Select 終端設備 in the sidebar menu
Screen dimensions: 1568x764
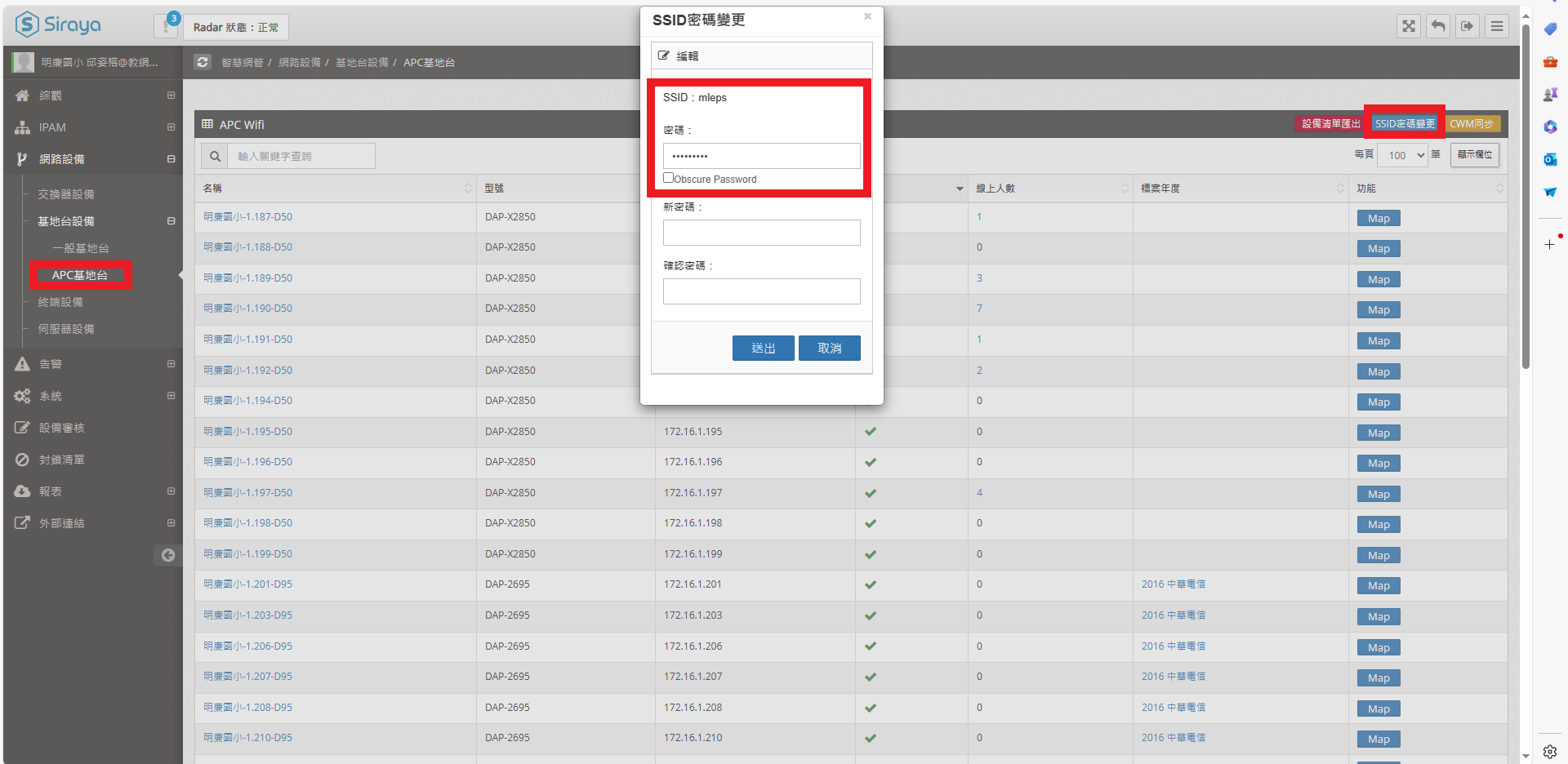click(60, 302)
